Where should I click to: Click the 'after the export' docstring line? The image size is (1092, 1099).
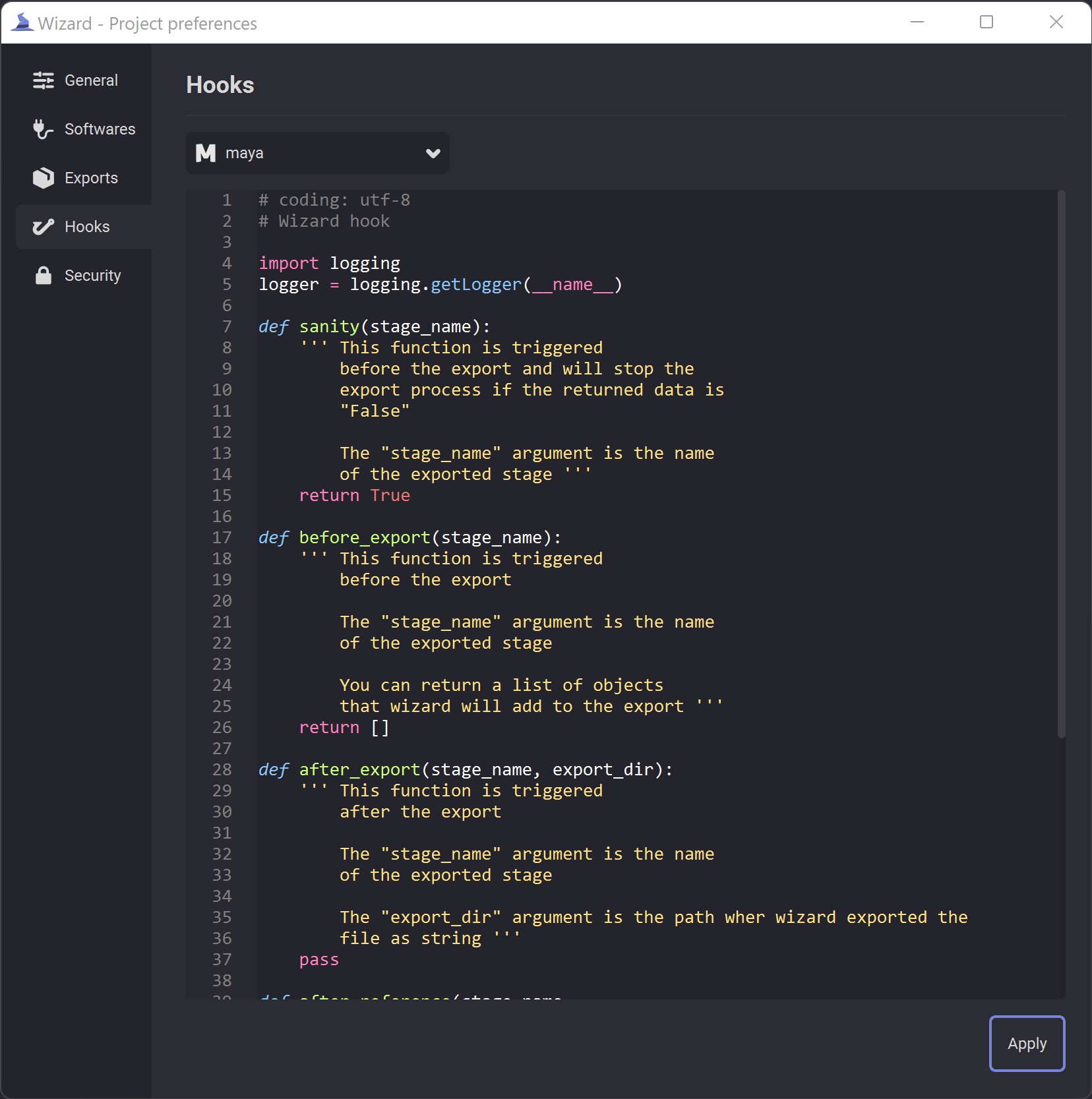click(420, 812)
